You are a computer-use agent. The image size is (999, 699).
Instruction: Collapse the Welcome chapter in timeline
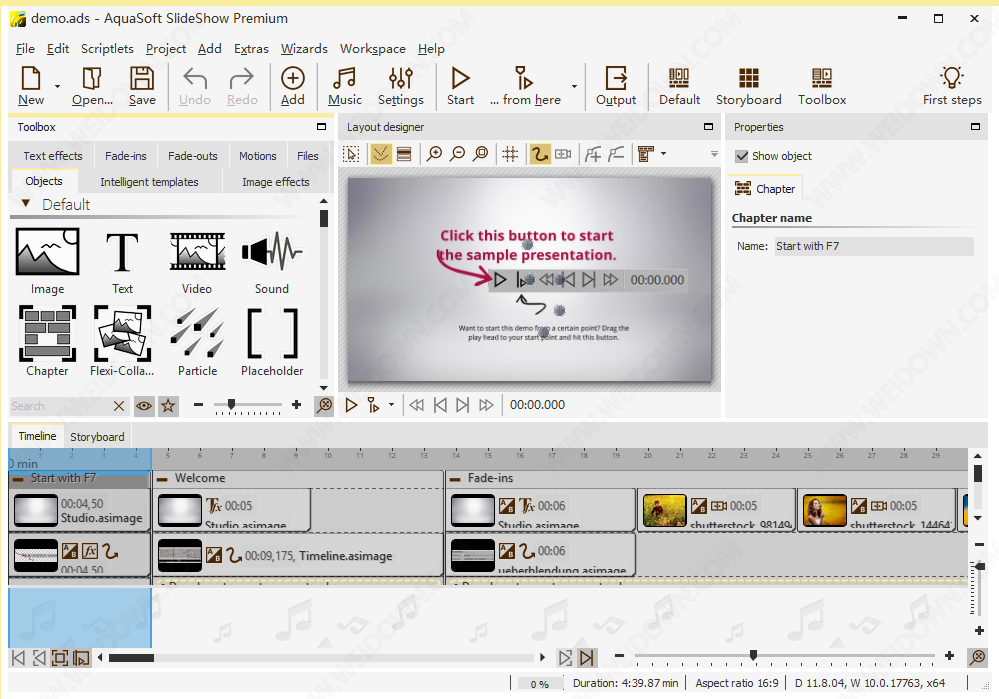click(x=162, y=479)
